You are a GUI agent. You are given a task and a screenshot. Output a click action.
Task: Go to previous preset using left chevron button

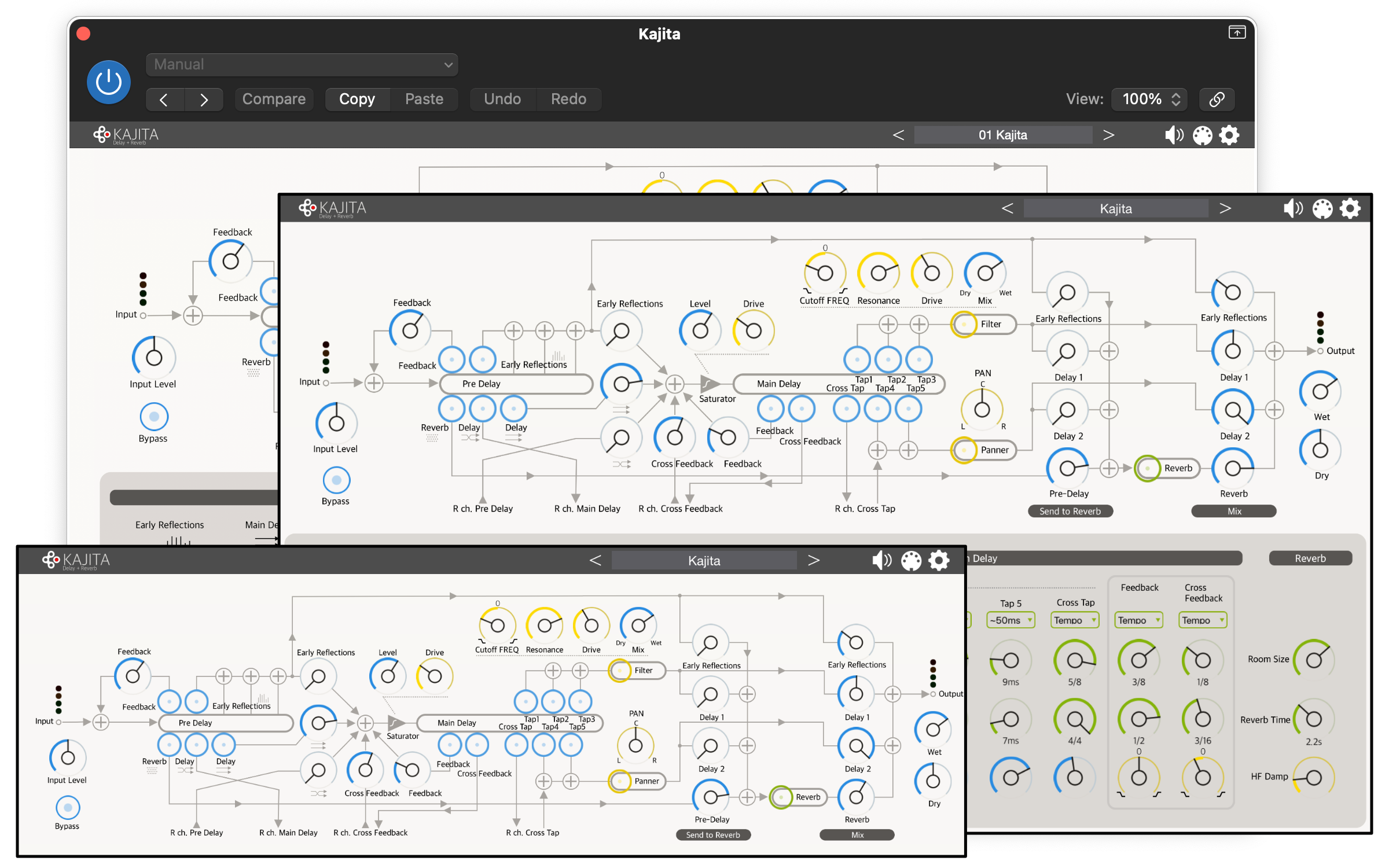164,100
